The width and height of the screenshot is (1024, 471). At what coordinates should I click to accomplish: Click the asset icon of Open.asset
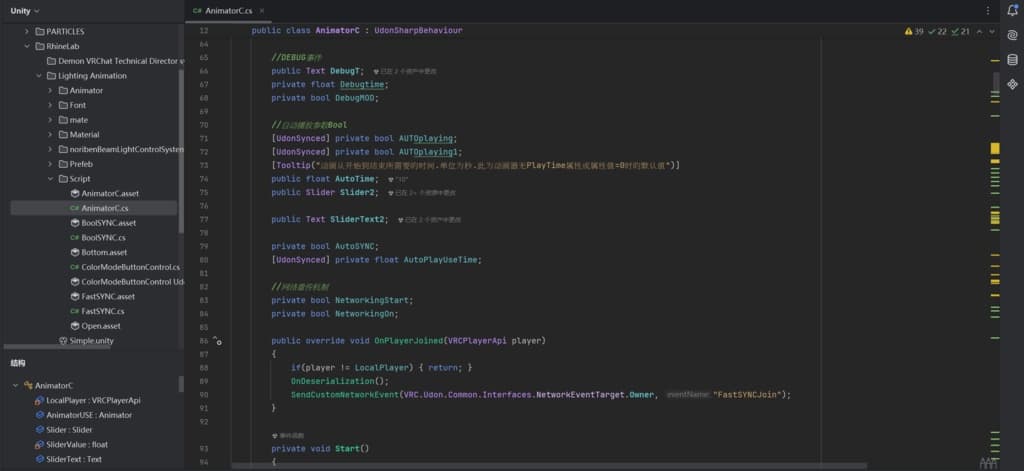click(74, 326)
